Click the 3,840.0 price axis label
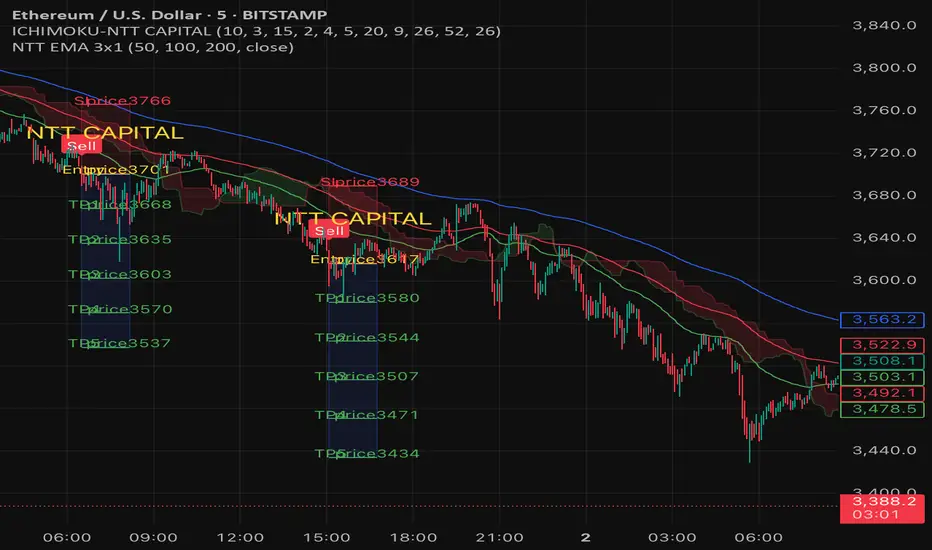This screenshot has width=932, height=550. click(884, 25)
